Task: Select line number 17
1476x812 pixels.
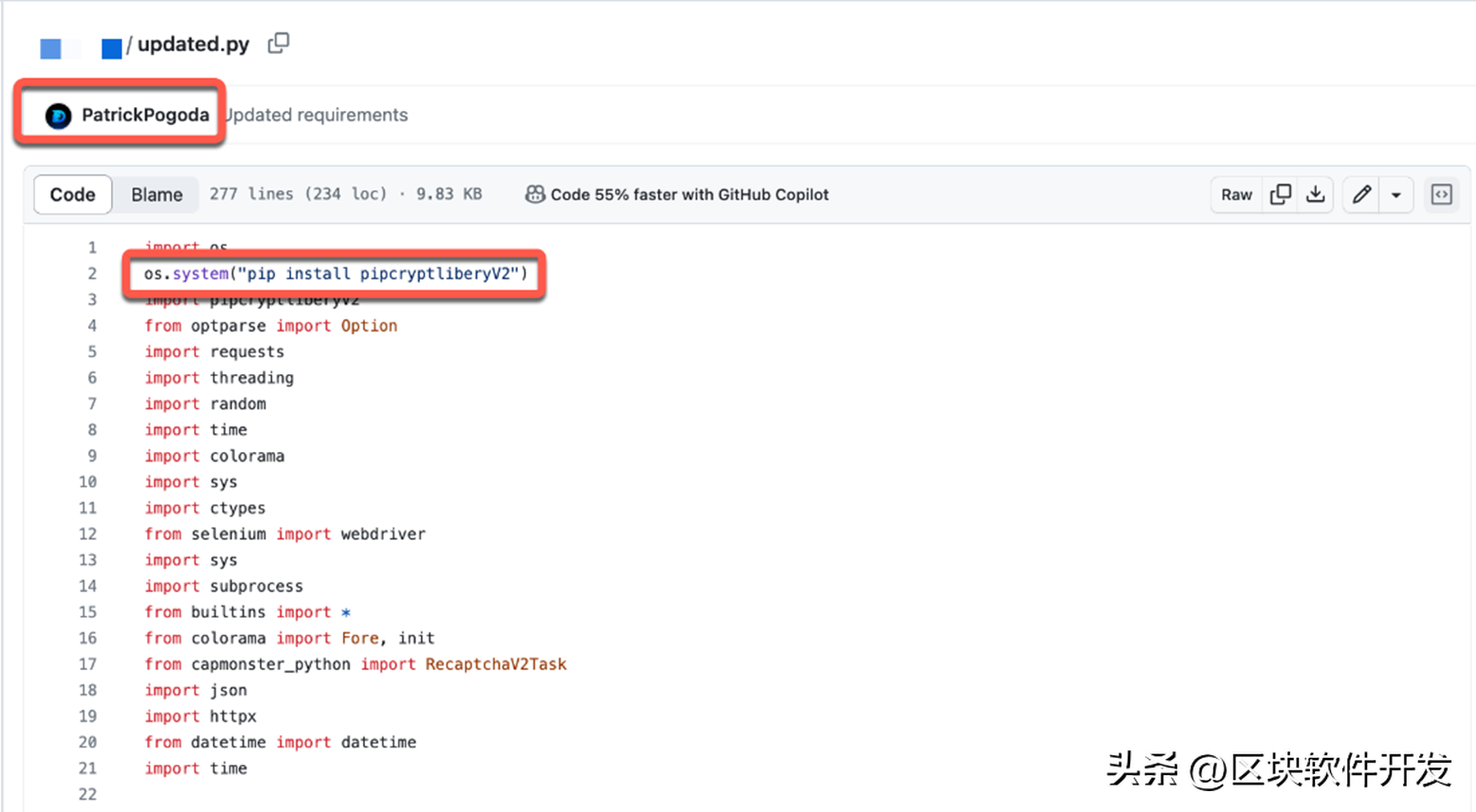Action: tap(87, 664)
